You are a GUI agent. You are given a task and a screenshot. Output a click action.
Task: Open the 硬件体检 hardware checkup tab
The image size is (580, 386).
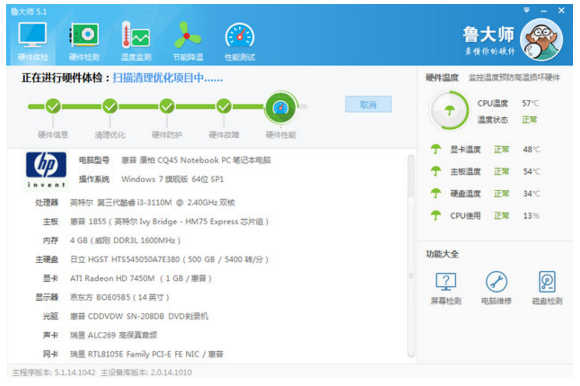(33, 41)
